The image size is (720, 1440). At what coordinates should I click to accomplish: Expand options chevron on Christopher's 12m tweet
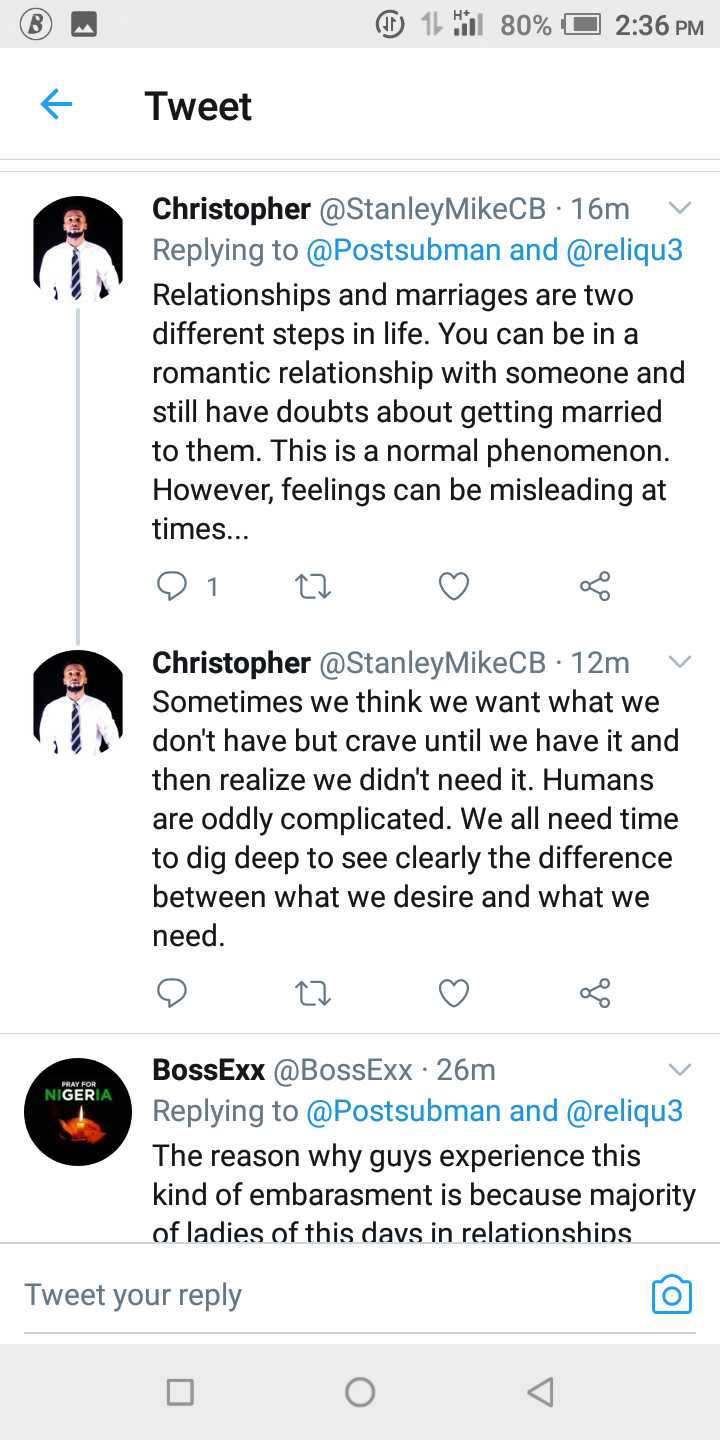click(x=679, y=662)
